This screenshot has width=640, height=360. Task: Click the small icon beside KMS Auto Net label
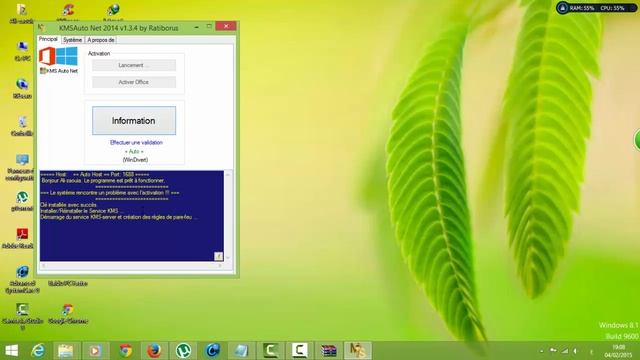pyautogui.click(x=42, y=71)
